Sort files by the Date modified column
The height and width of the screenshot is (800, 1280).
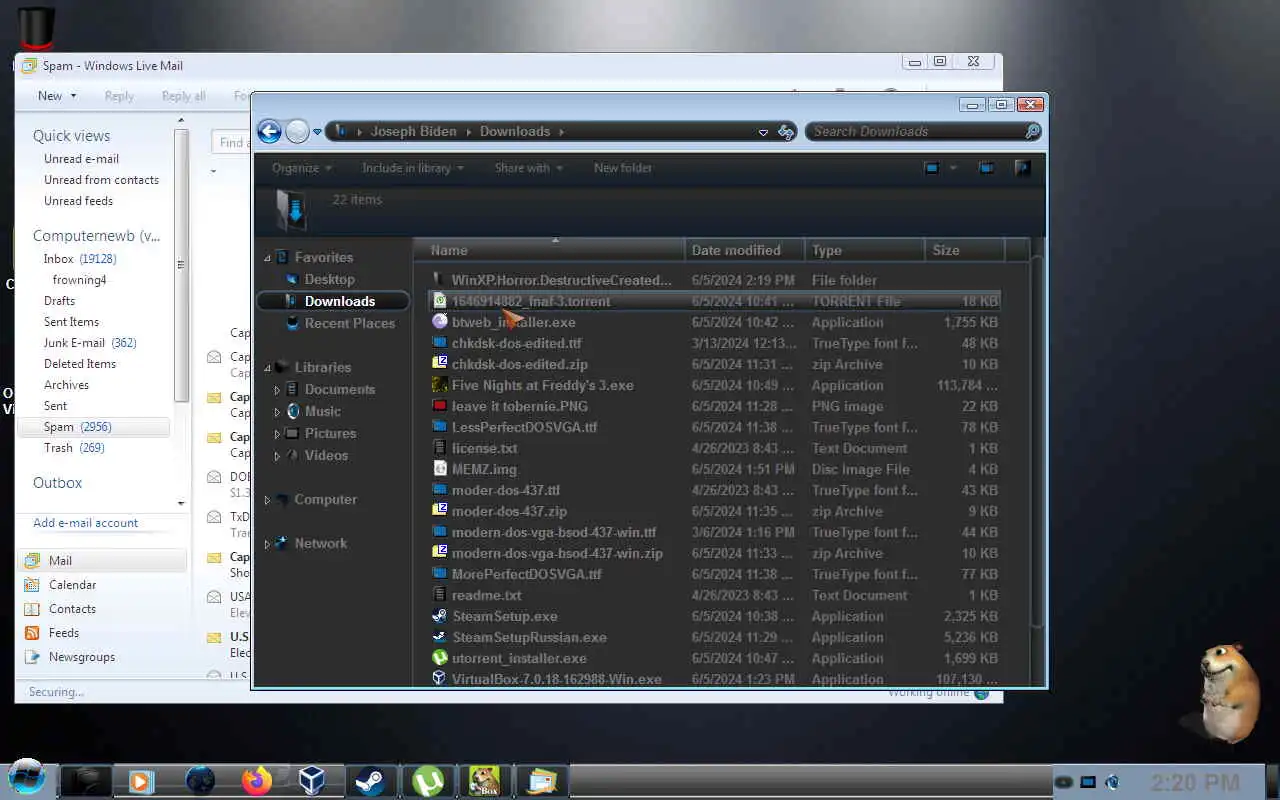pos(746,250)
